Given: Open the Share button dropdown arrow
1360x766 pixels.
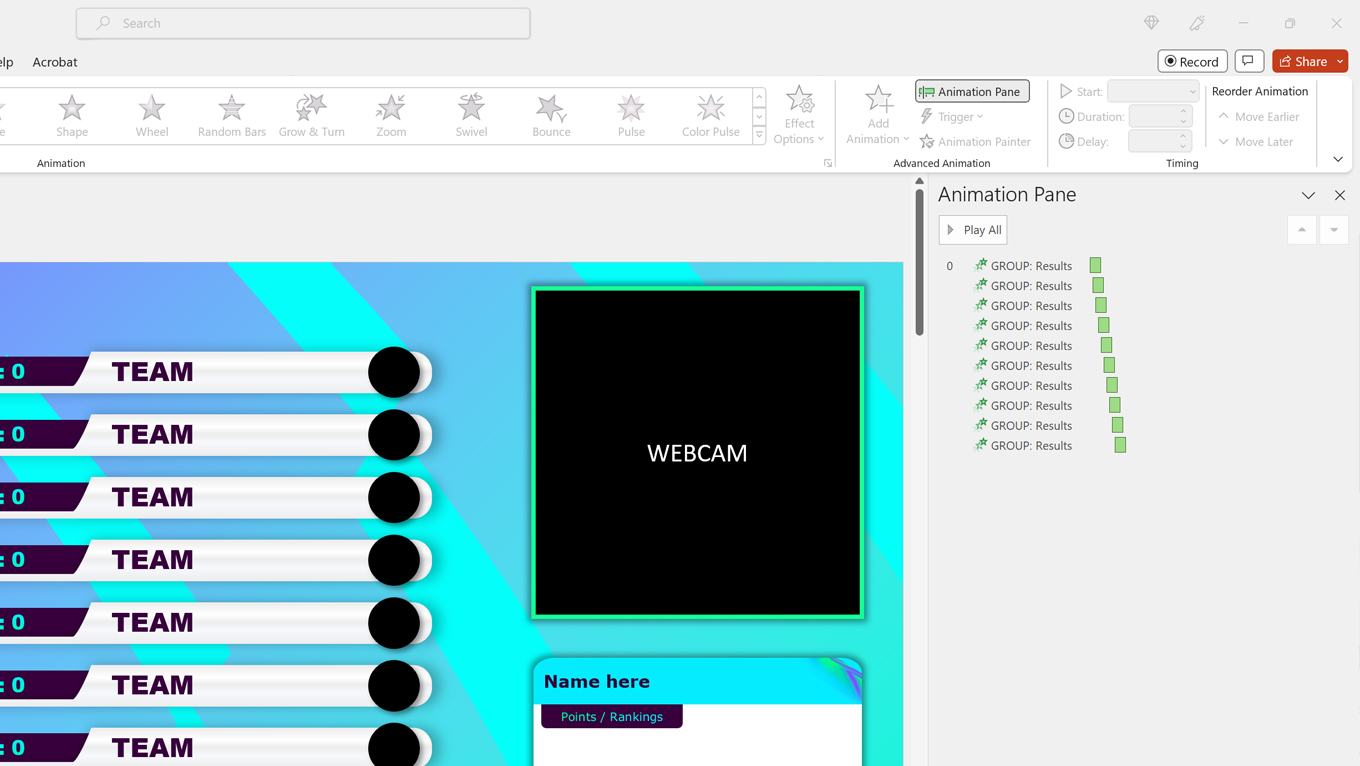Looking at the screenshot, I should coord(1340,61).
